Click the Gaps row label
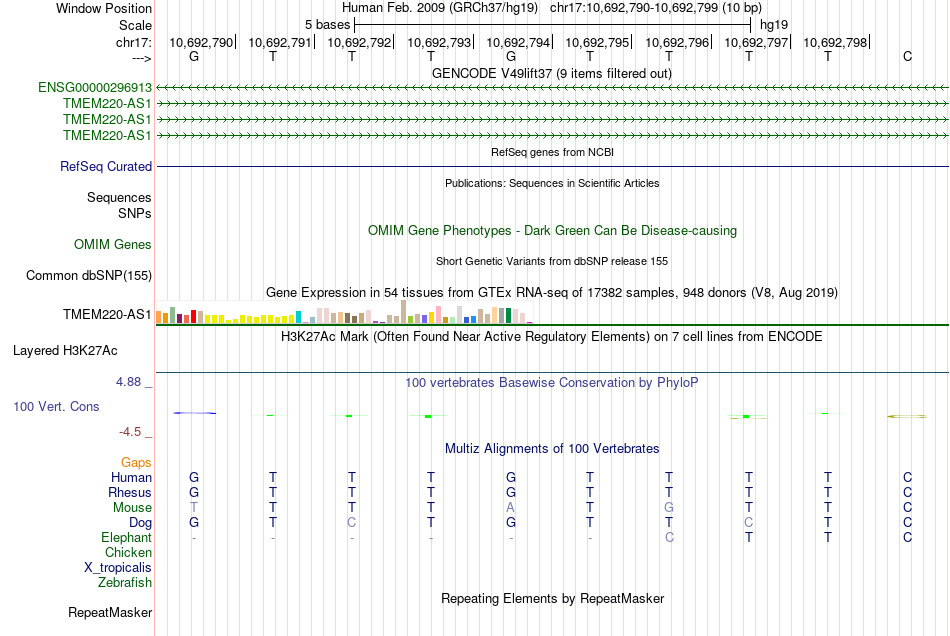Screen dimensions: 950x636 pyautogui.click(x=136, y=463)
